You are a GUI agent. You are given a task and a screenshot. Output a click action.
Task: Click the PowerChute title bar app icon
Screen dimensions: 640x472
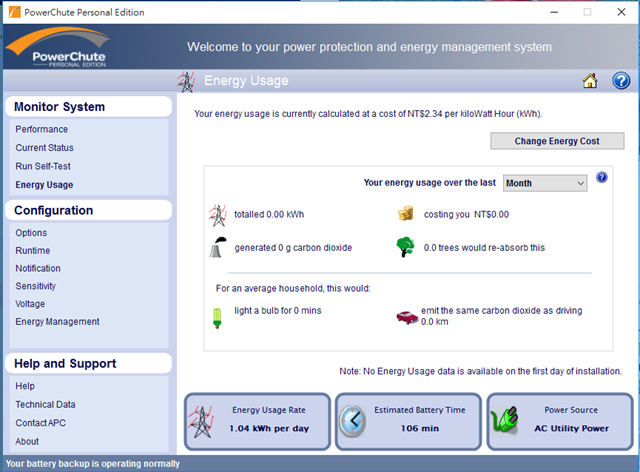coord(14,12)
